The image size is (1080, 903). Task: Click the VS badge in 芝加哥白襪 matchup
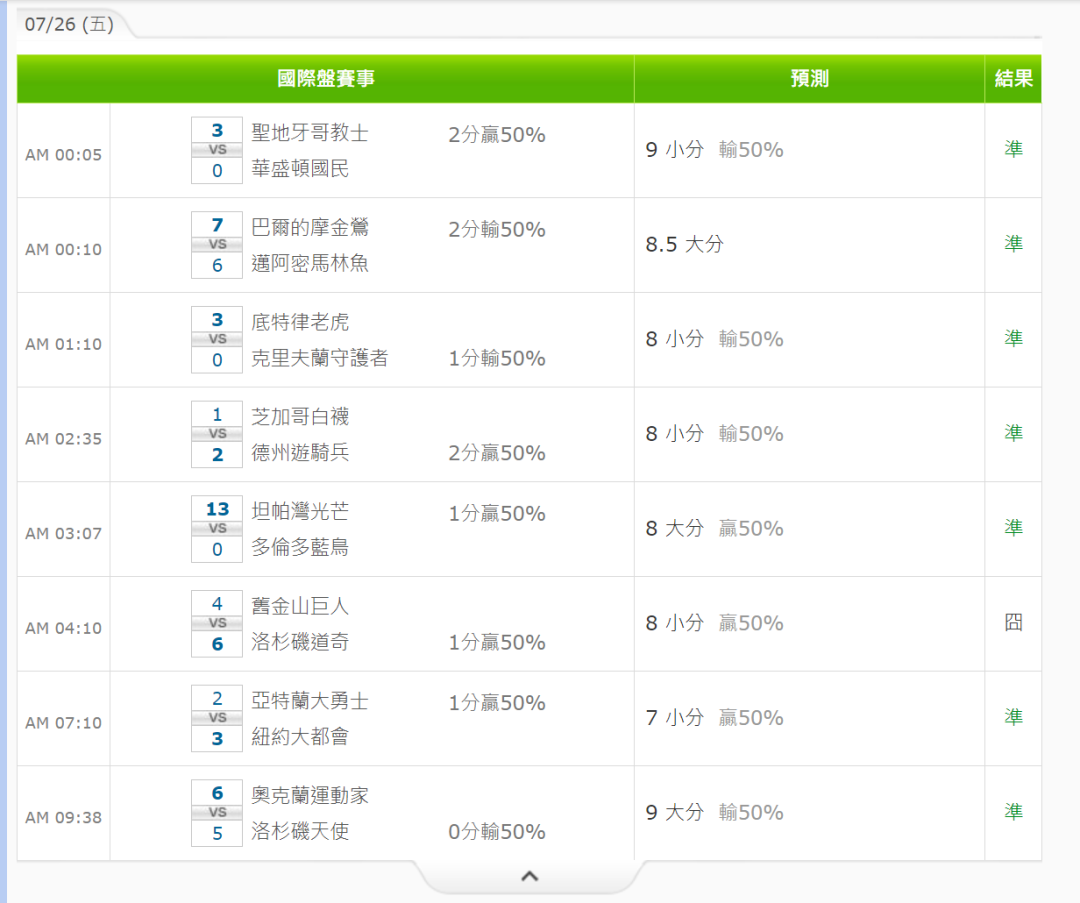coord(217,434)
